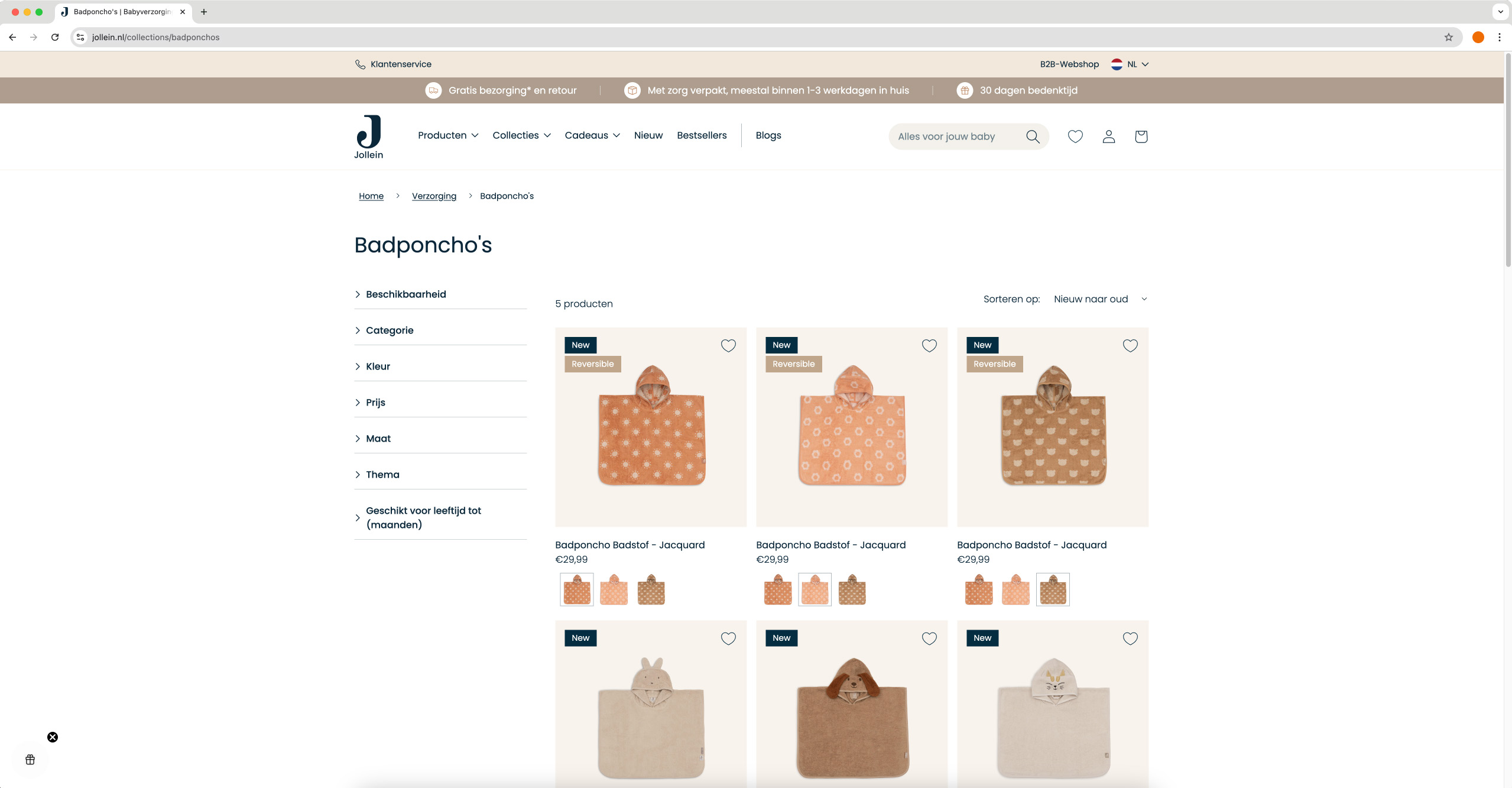The width and height of the screenshot is (1512, 788).
Task: Select peach swatch under second poncho
Action: 815,589
